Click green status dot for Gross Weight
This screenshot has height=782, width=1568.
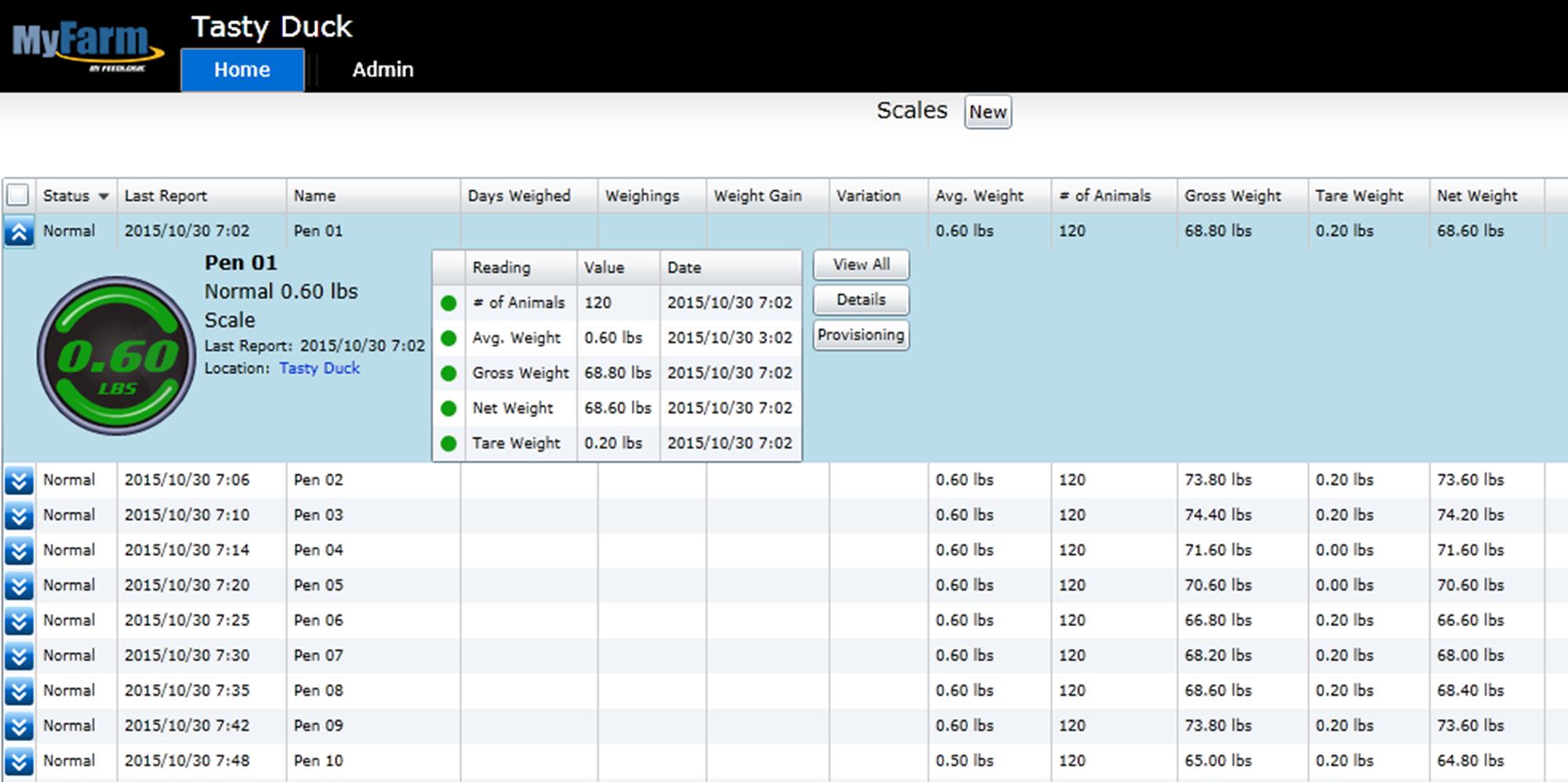click(448, 374)
